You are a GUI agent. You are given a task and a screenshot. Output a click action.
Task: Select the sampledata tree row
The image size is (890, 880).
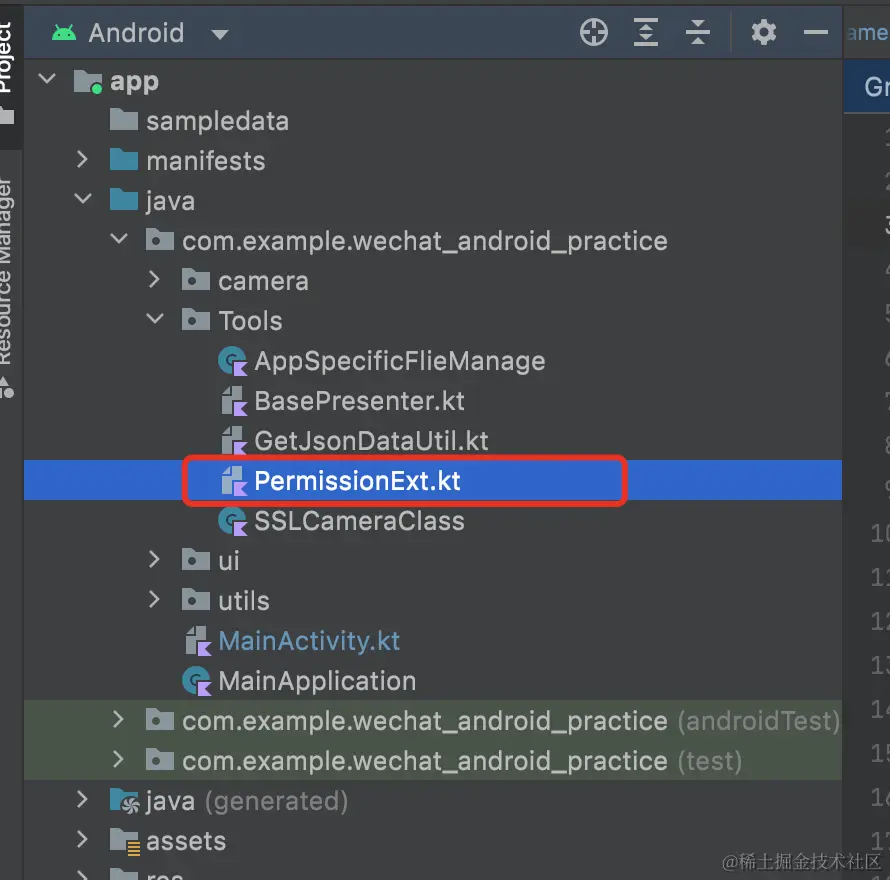click(x=433, y=121)
